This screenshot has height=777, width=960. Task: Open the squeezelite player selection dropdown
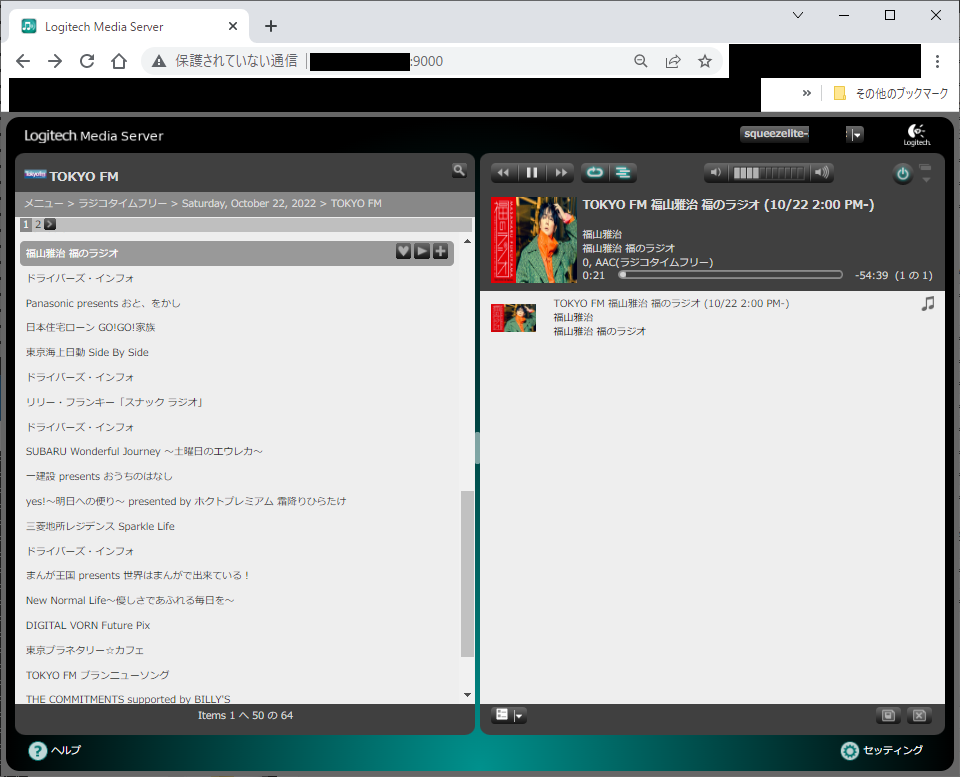[855, 134]
